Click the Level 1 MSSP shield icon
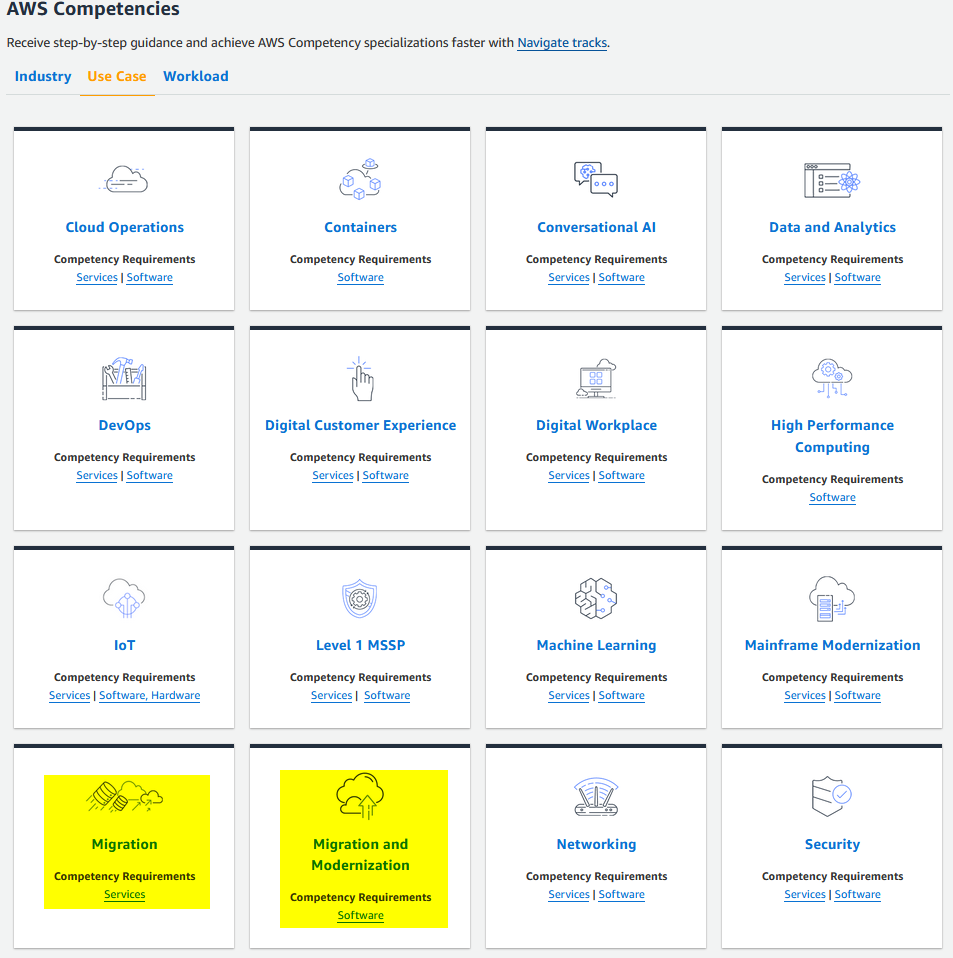953x958 pixels. [x=360, y=599]
